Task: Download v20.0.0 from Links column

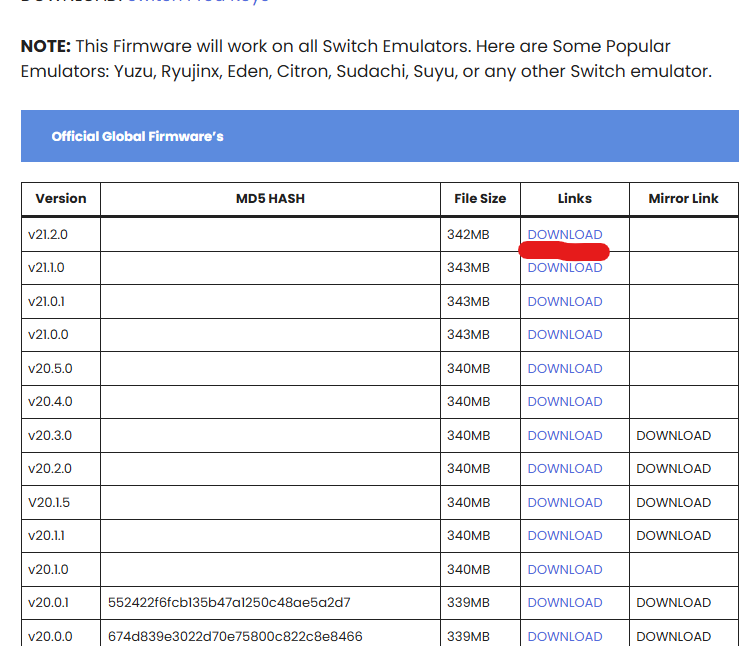Action: [x=565, y=637]
